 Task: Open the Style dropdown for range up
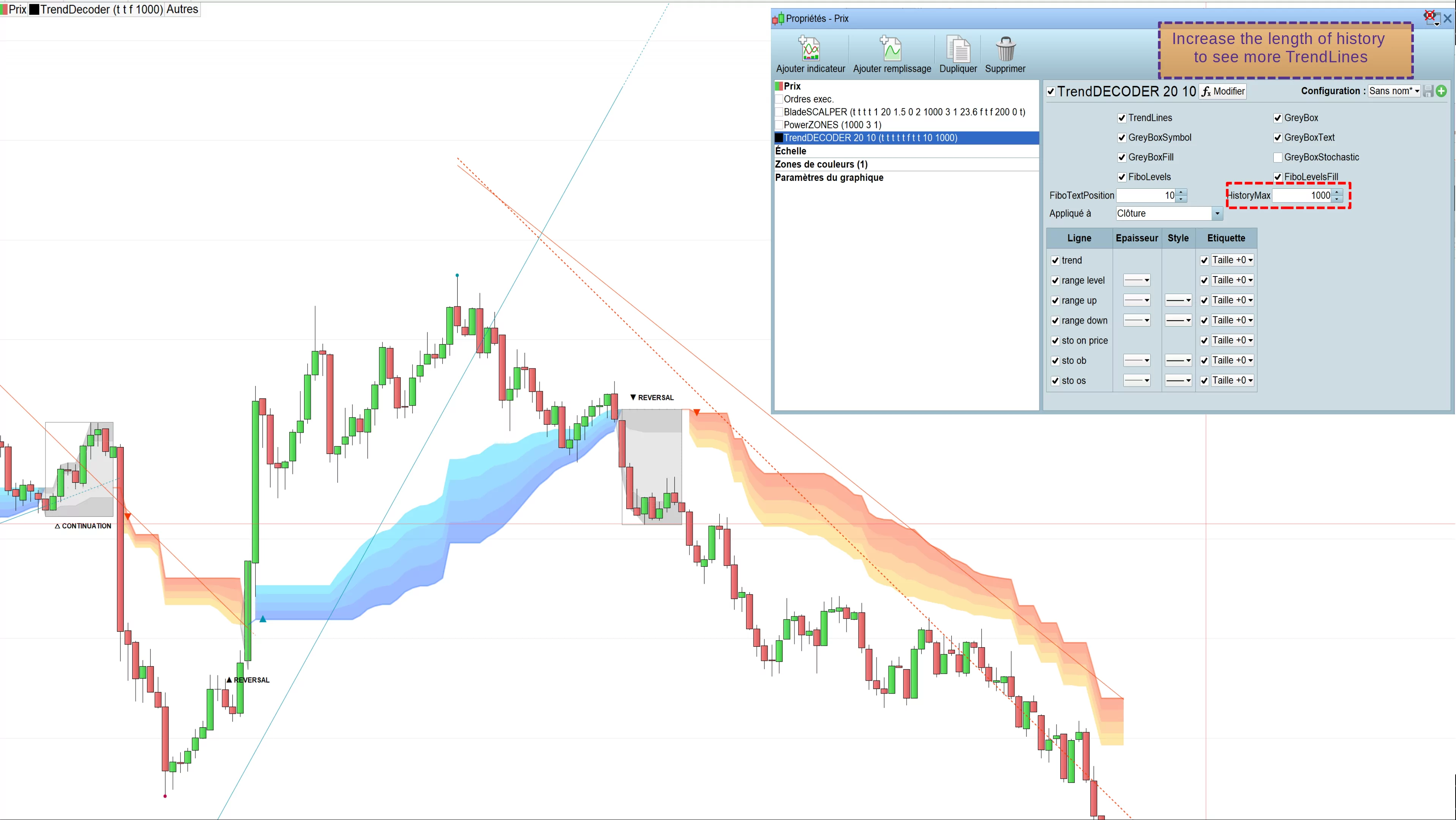[x=1178, y=301]
